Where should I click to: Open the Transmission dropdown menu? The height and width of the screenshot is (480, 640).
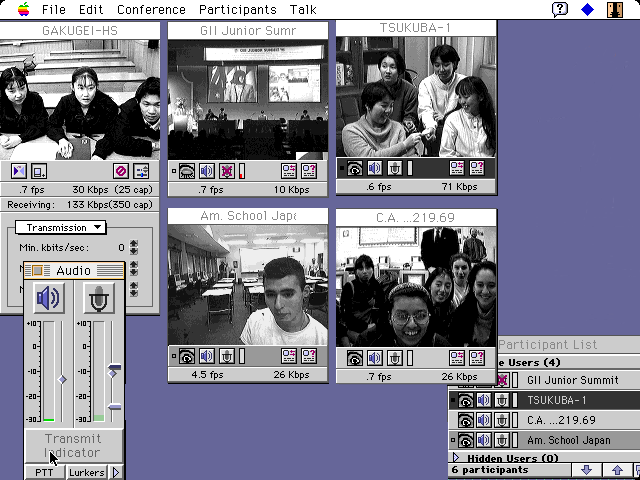point(65,227)
